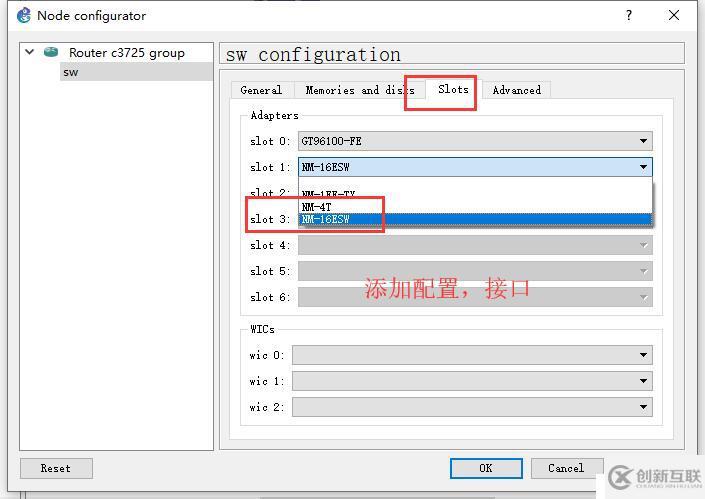Click the help question mark button
This screenshot has height=499, width=705.
click(x=629, y=15)
